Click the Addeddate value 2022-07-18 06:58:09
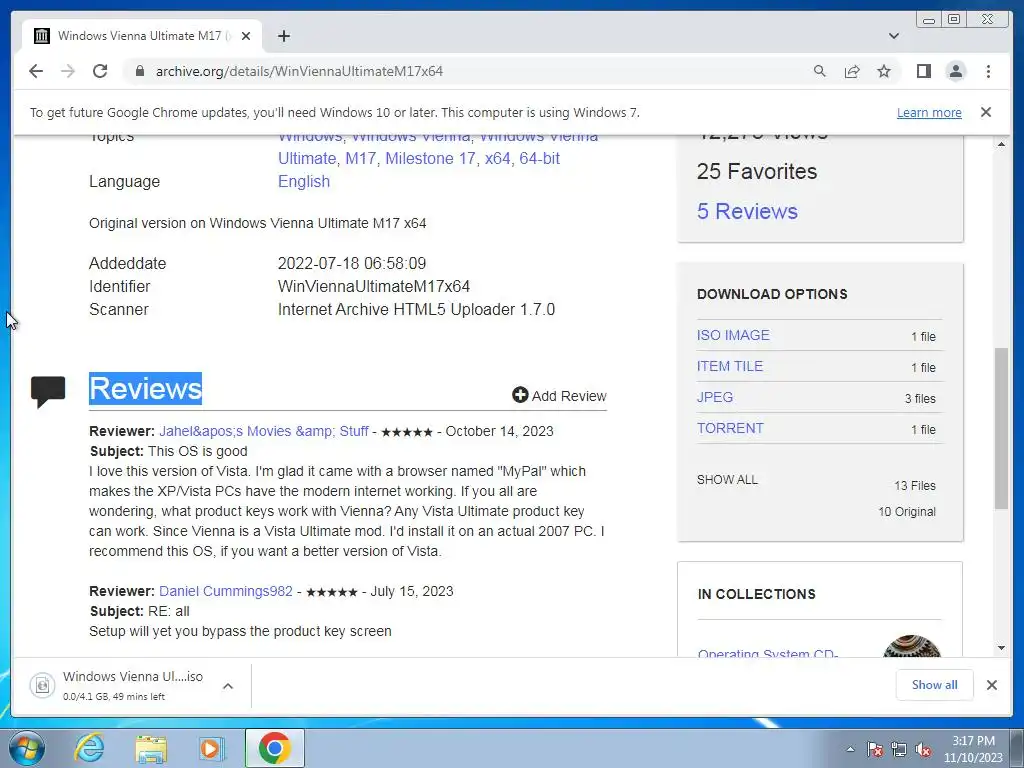 352,263
